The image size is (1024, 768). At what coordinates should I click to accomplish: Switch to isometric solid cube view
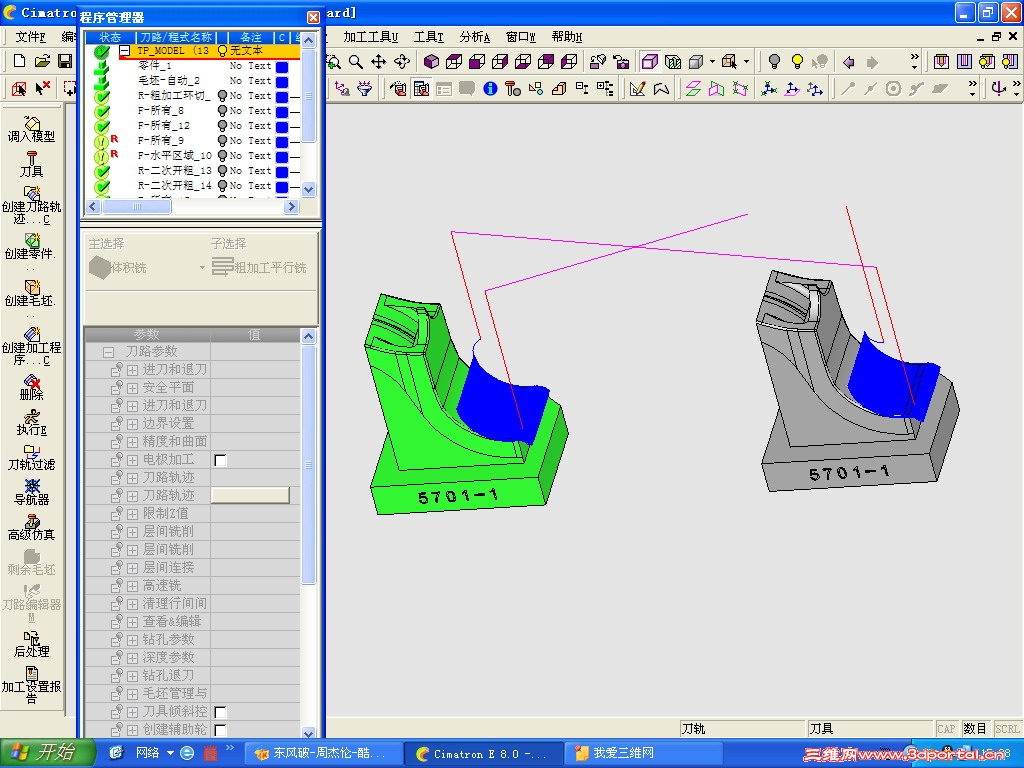[431, 62]
